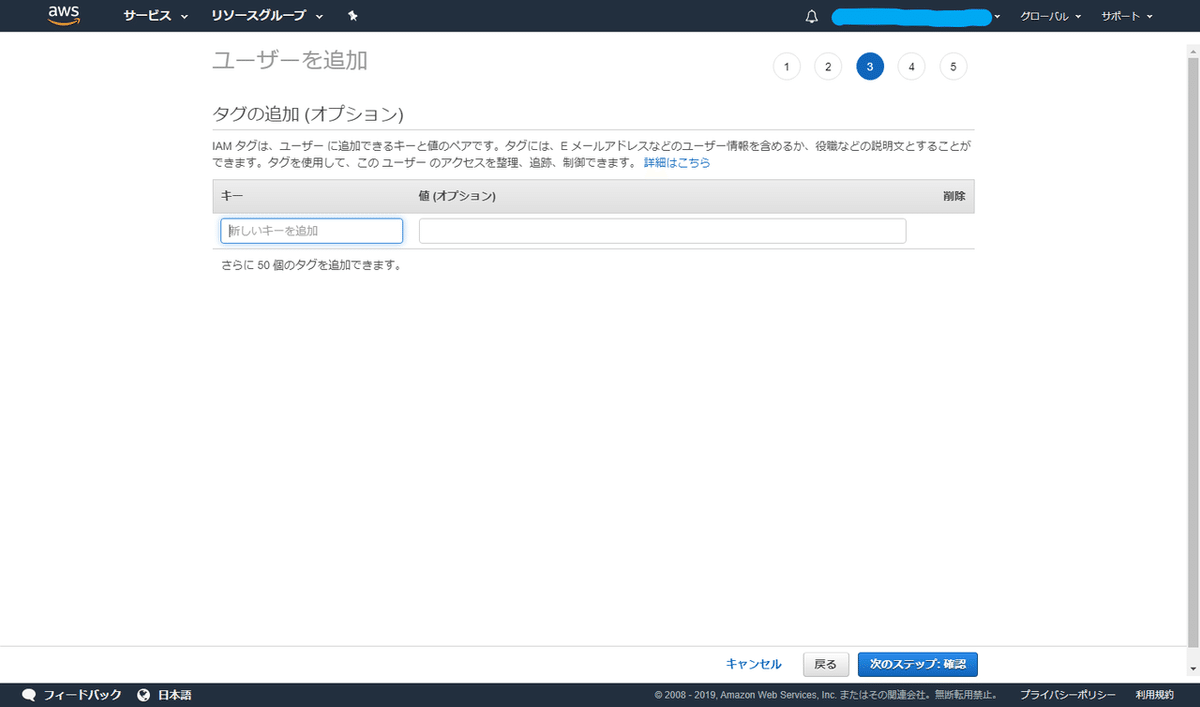Image resolution: width=1200 pixels, height=707 pixels.
Task: Click the AWS logo to go home
Action: click(64, 15)
